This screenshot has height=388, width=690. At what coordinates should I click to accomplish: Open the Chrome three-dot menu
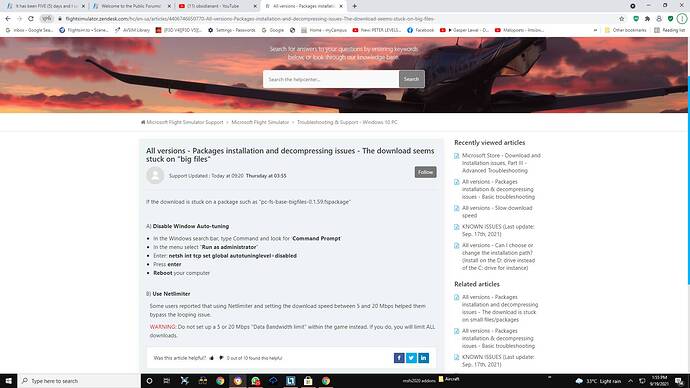(682, 18)
